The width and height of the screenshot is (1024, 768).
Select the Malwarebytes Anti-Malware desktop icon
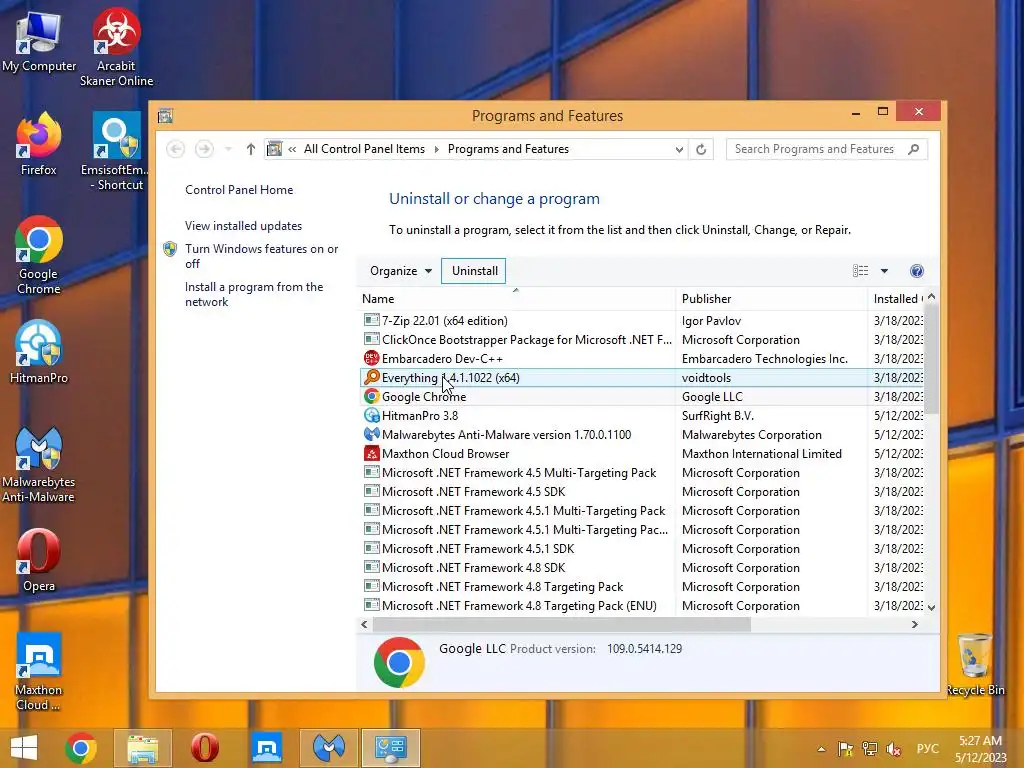(39, 464)
